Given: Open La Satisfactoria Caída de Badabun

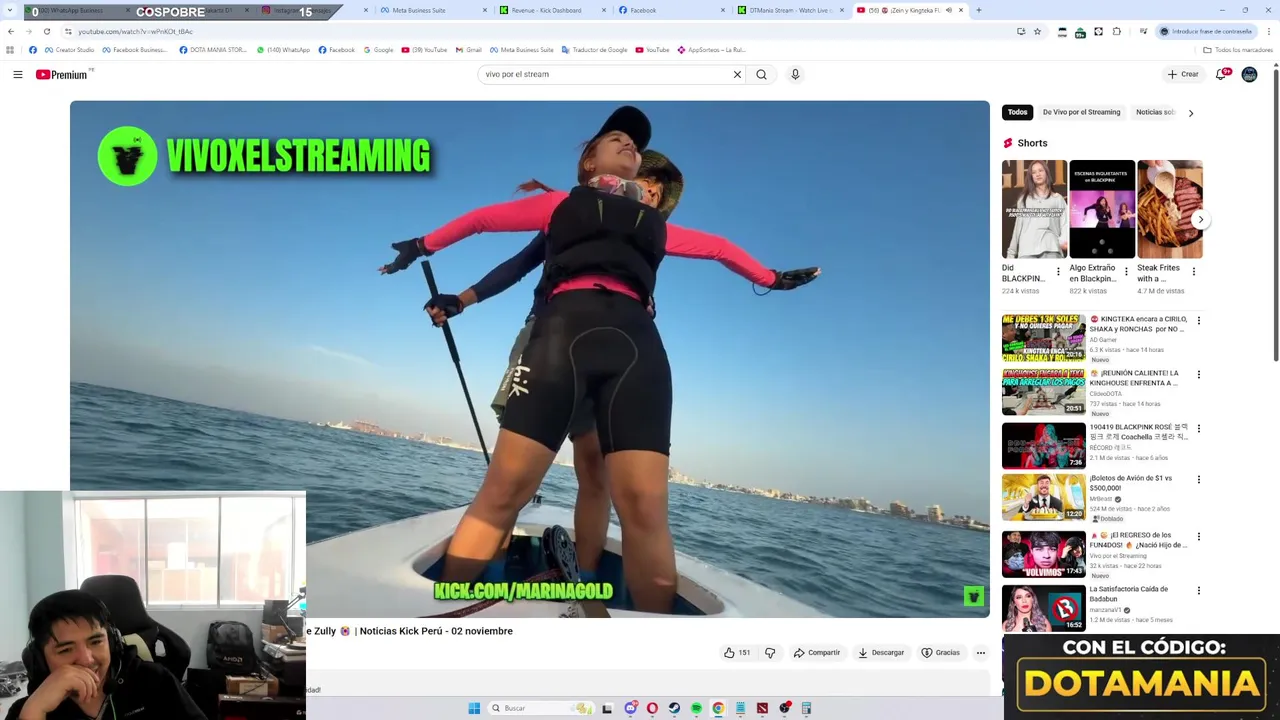Looking at the screenshot, I should [1044, 608].
